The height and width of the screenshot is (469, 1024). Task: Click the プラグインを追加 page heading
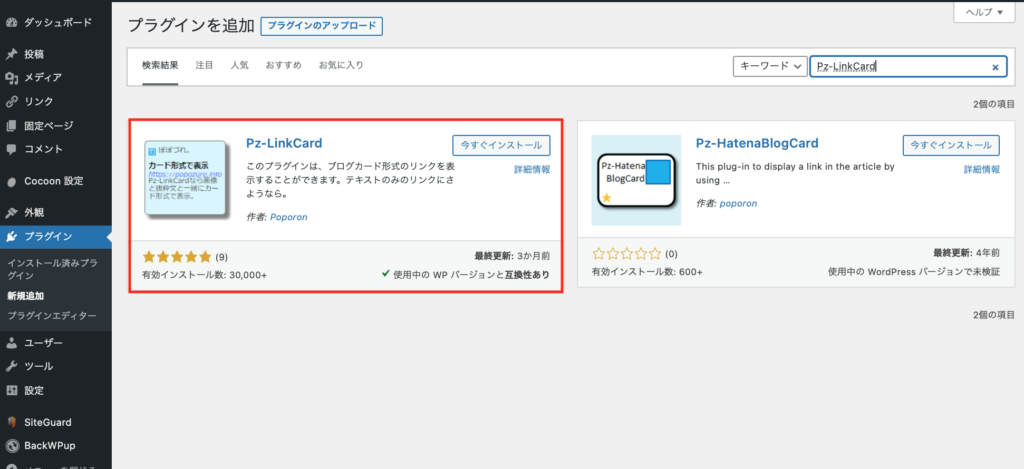click(x=190, y=25)
